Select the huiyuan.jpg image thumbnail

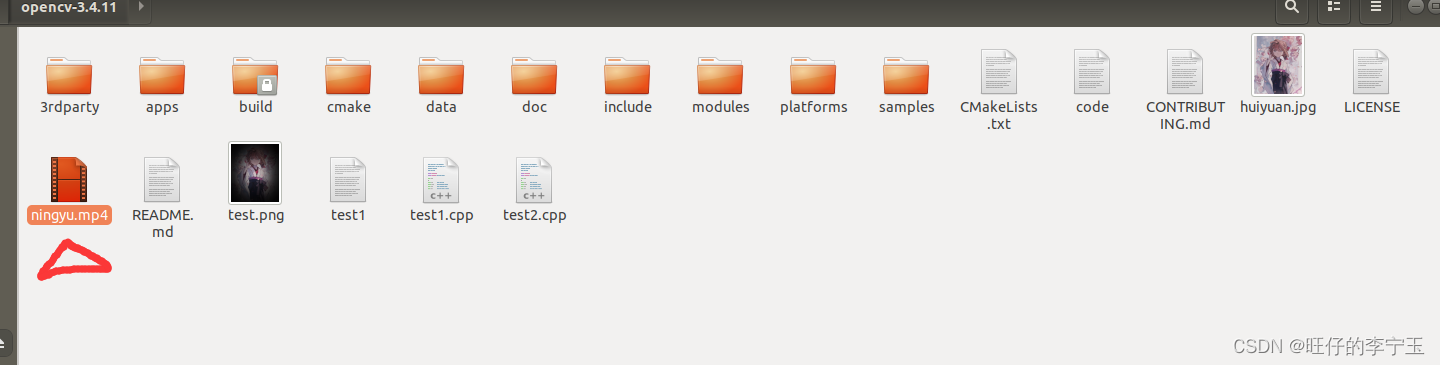(1278, 65)
